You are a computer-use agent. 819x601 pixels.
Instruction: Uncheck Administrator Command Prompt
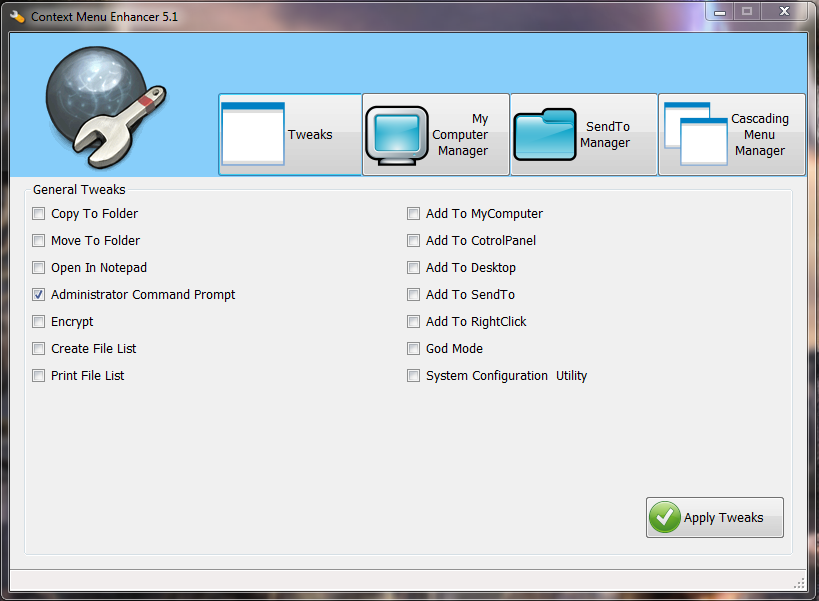click(39, 294)
